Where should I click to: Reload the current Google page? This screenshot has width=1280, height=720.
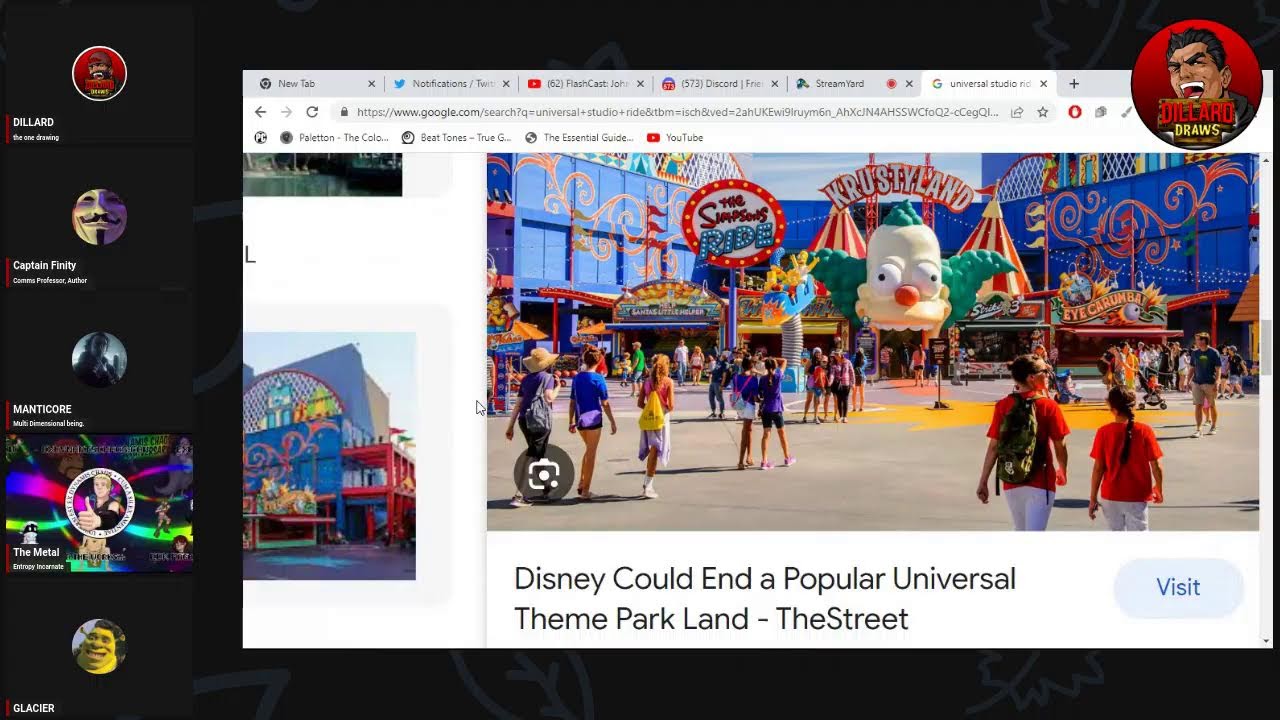tap(312, 112)
